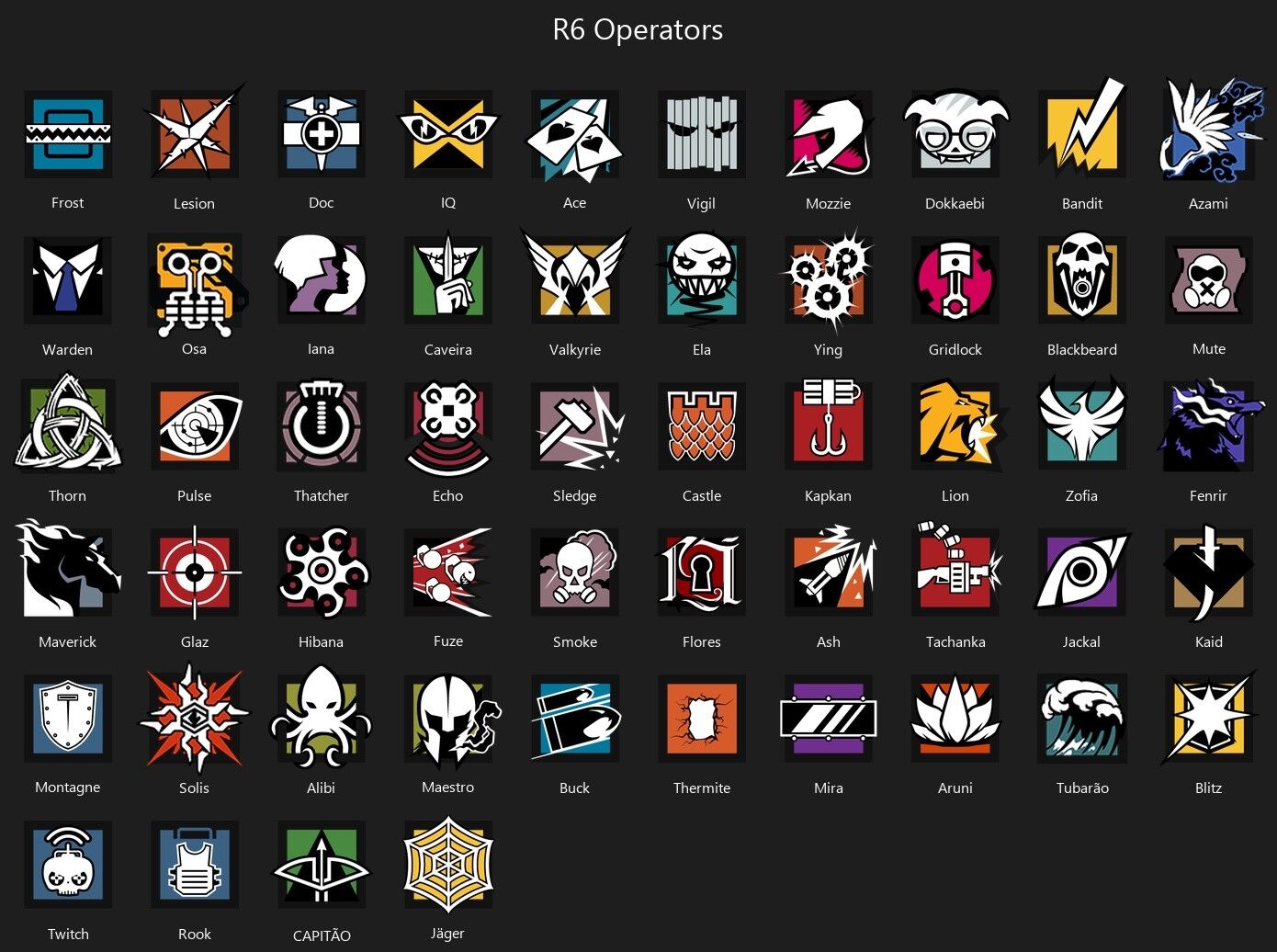
Task: Pick the Ela operator icon
Action: click(x=700, y=279)
